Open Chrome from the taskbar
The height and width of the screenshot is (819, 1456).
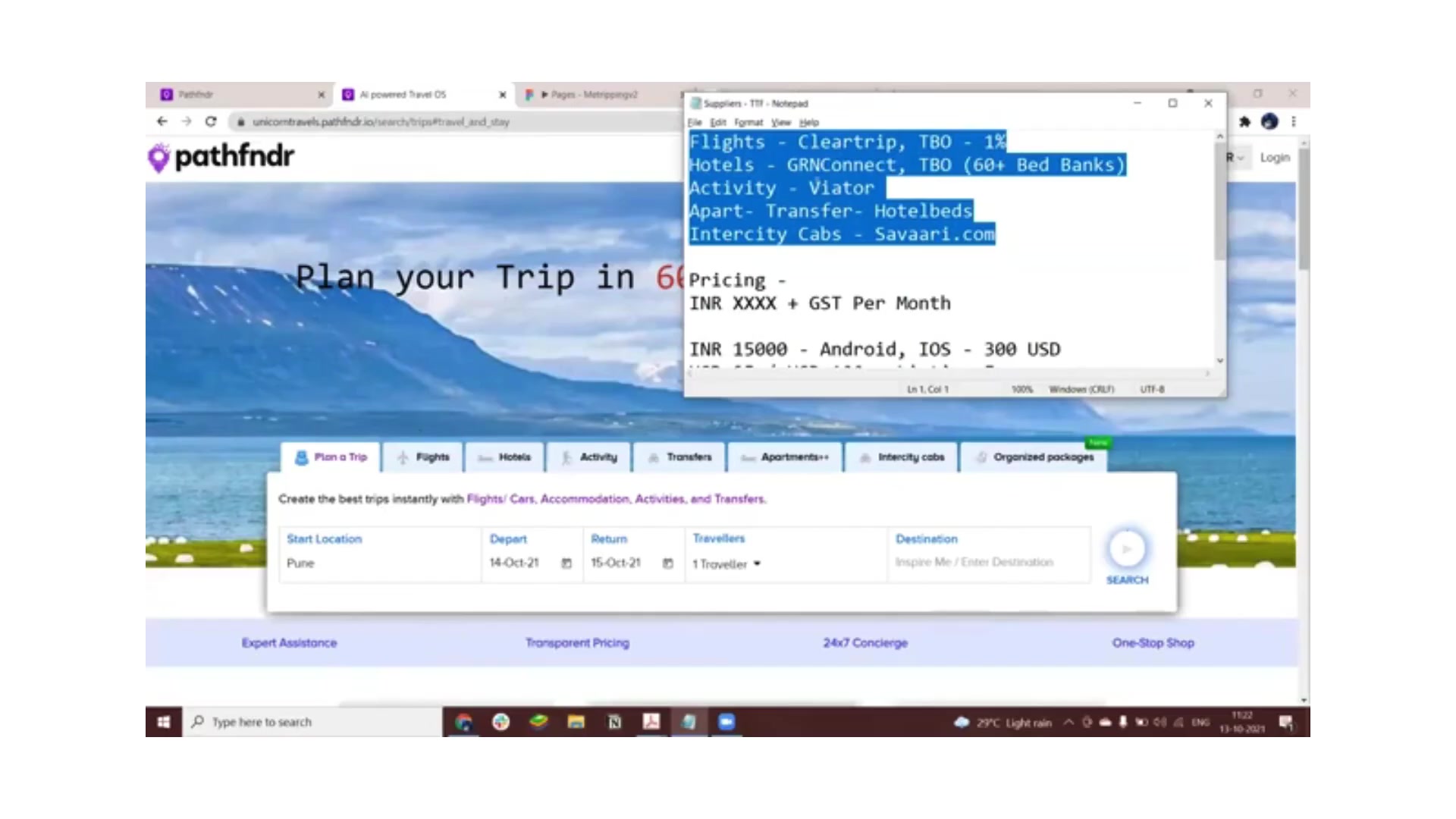(x=463, y=722)
